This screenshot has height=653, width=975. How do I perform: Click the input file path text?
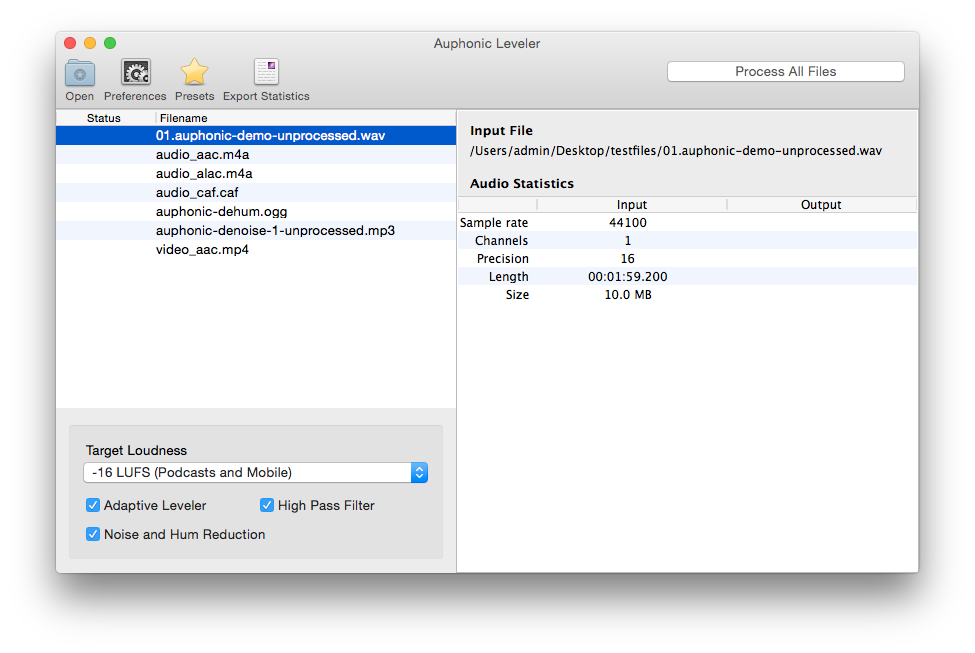point(676,151)
